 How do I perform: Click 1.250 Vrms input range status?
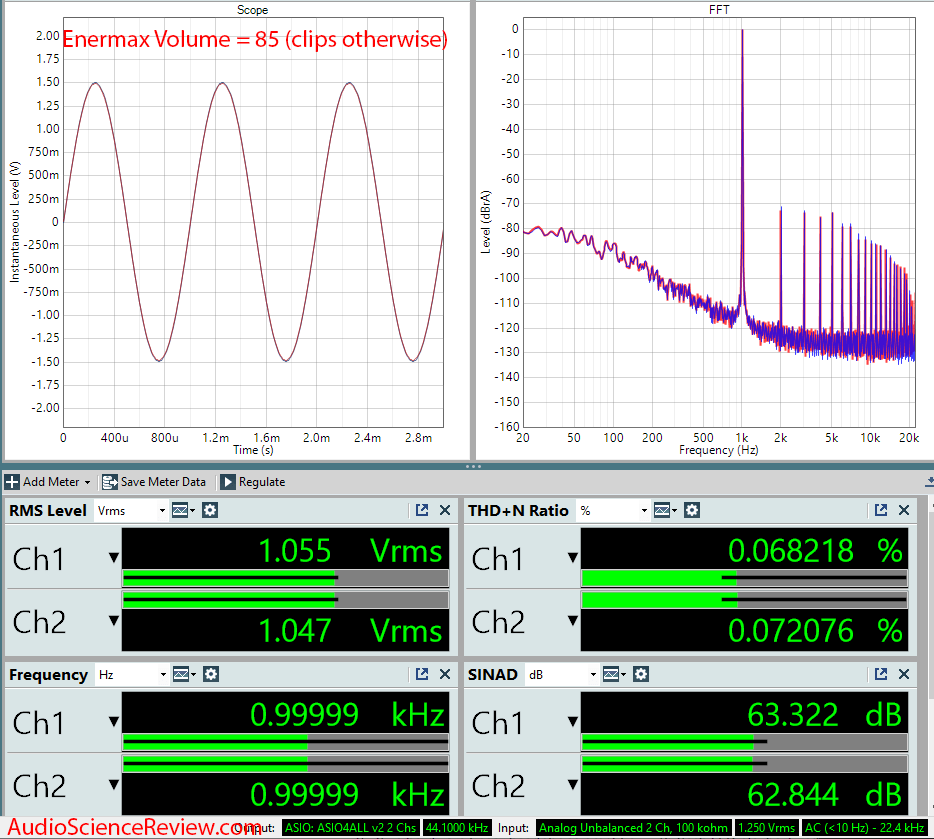pyautogui.click(x=766, y=828)
